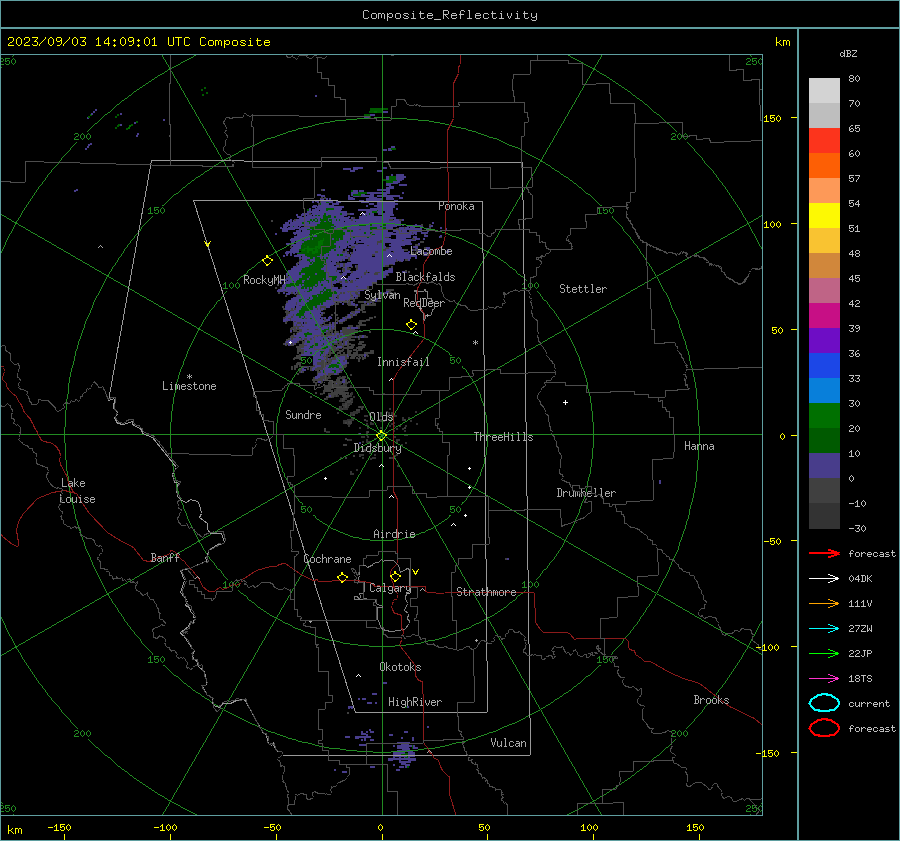900x841 pixels.
Task: Select the white plus marker west of Hanna
Action: tap(565, 402)
